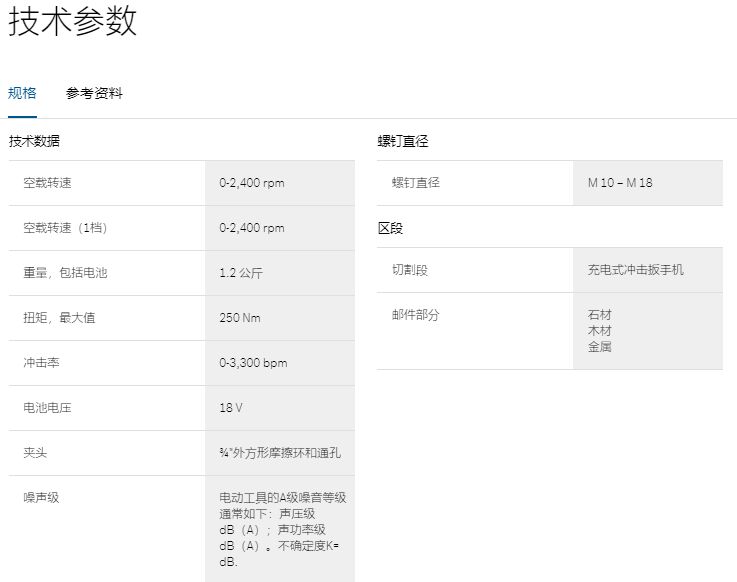Switch to the 规格 tab
Screen dimensions: 737x582
22,93
